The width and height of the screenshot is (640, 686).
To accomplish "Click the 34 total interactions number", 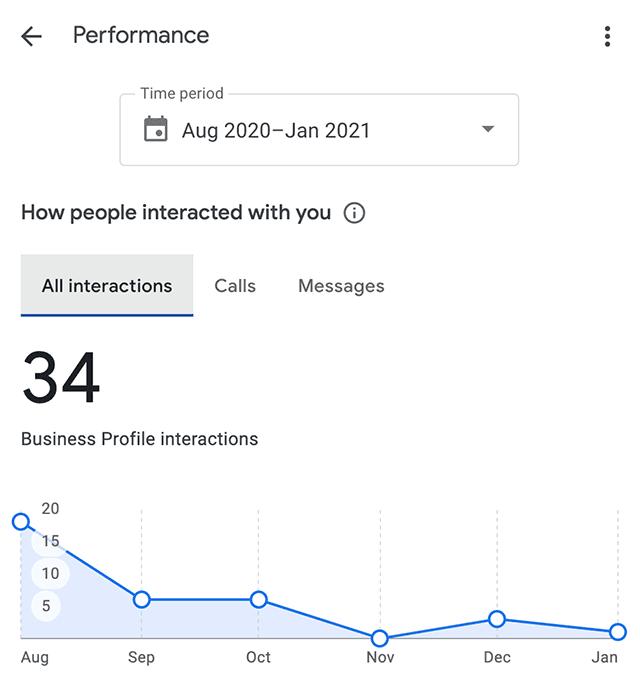I will (x=61, y=379).
